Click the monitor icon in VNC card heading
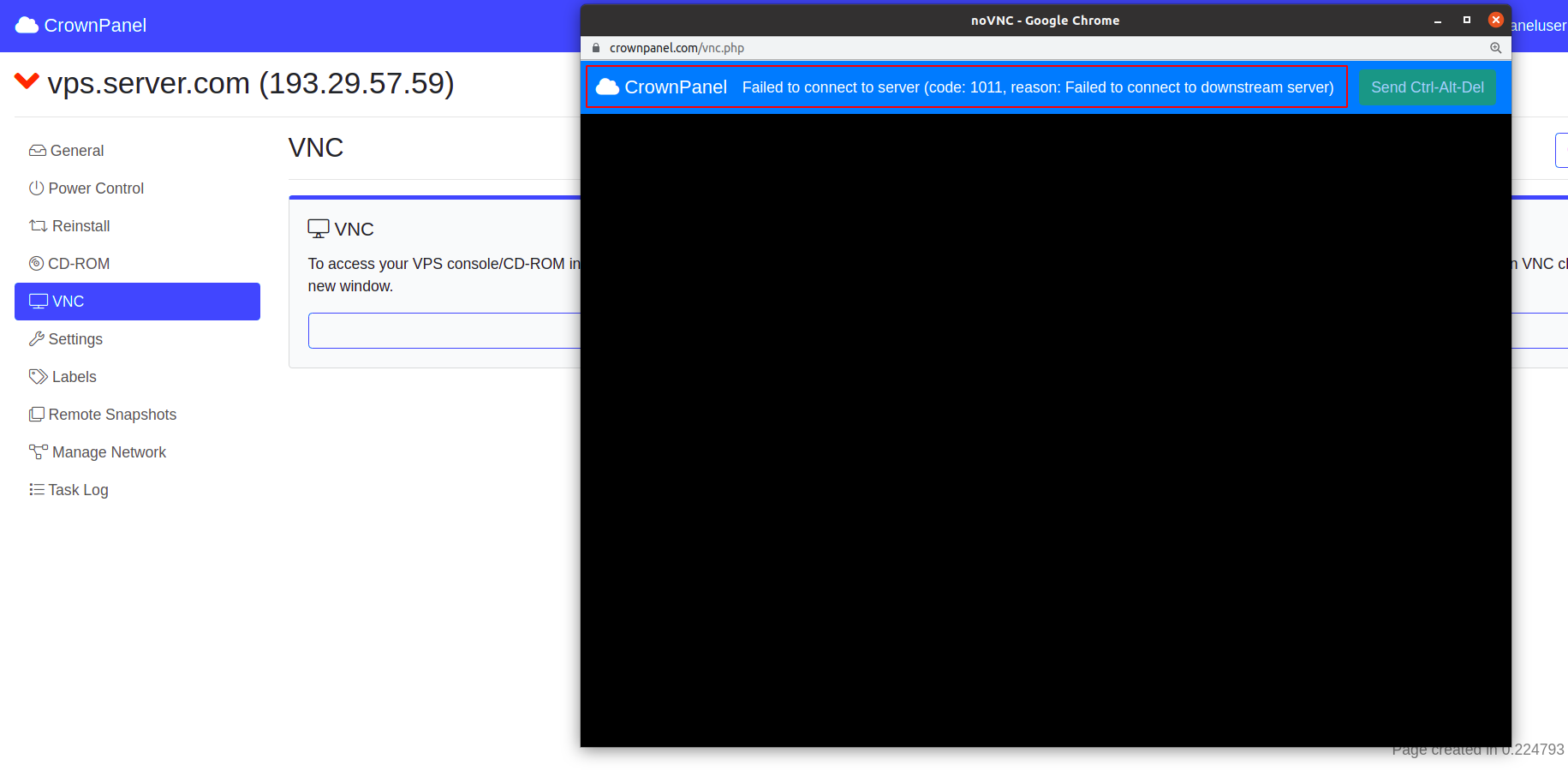This screenshot has width=1568, height=771. click(319, 229)
